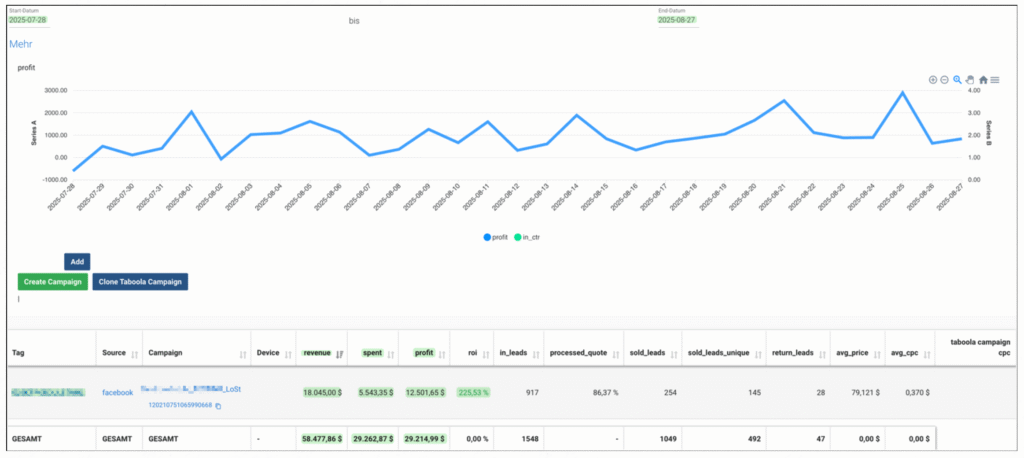
Task: Sort by the sold_leads column header
Action: point(647,353)
